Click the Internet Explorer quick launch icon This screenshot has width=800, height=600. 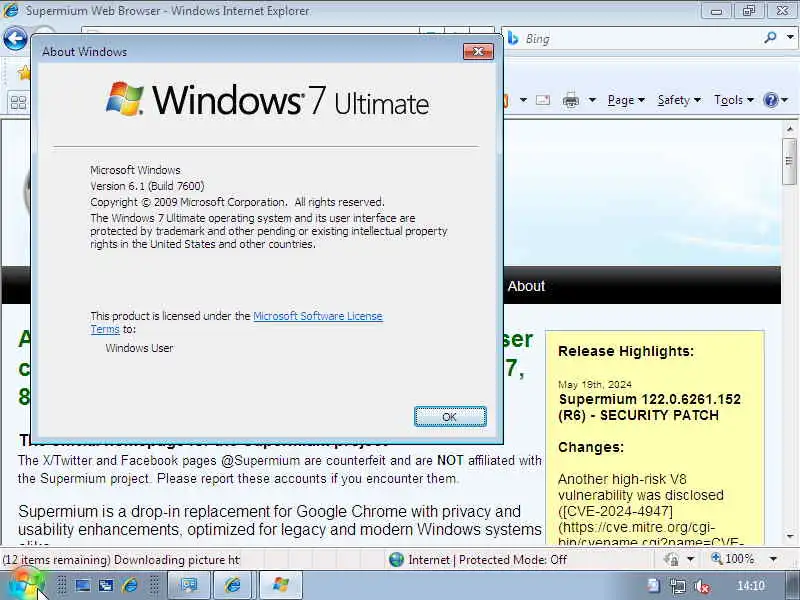tap(130, 585)
